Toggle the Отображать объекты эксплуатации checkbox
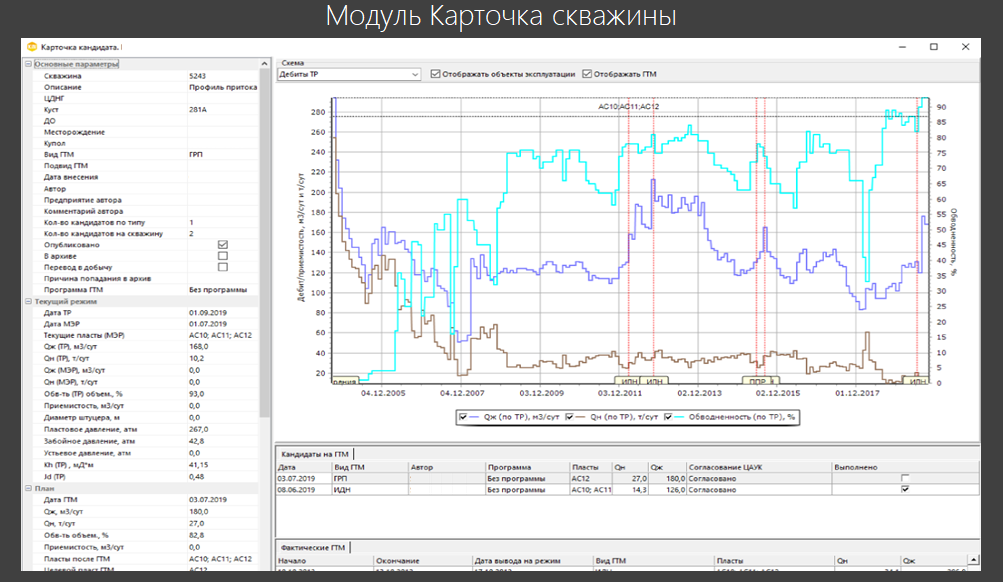Screen dimensions: 1003x582 pyautogui.click(x=436, y=74)
